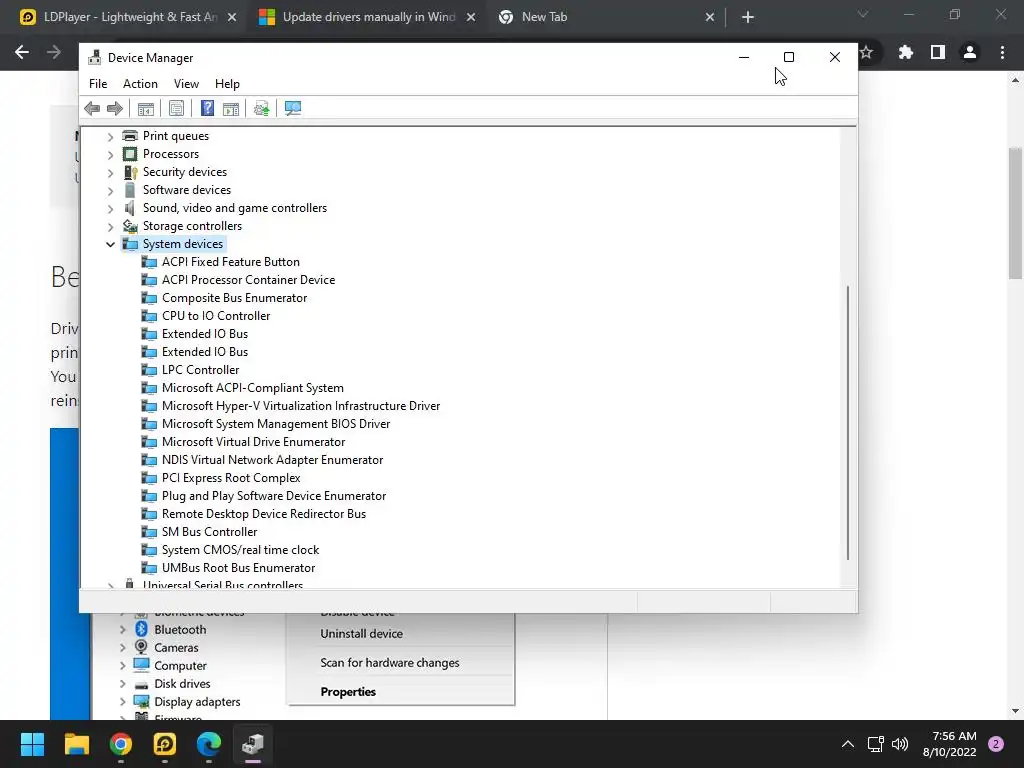The height and width of the screenshot is (768, 1024).
Task: Expand Sound, video and game controllers
Action: pos(110,208)
